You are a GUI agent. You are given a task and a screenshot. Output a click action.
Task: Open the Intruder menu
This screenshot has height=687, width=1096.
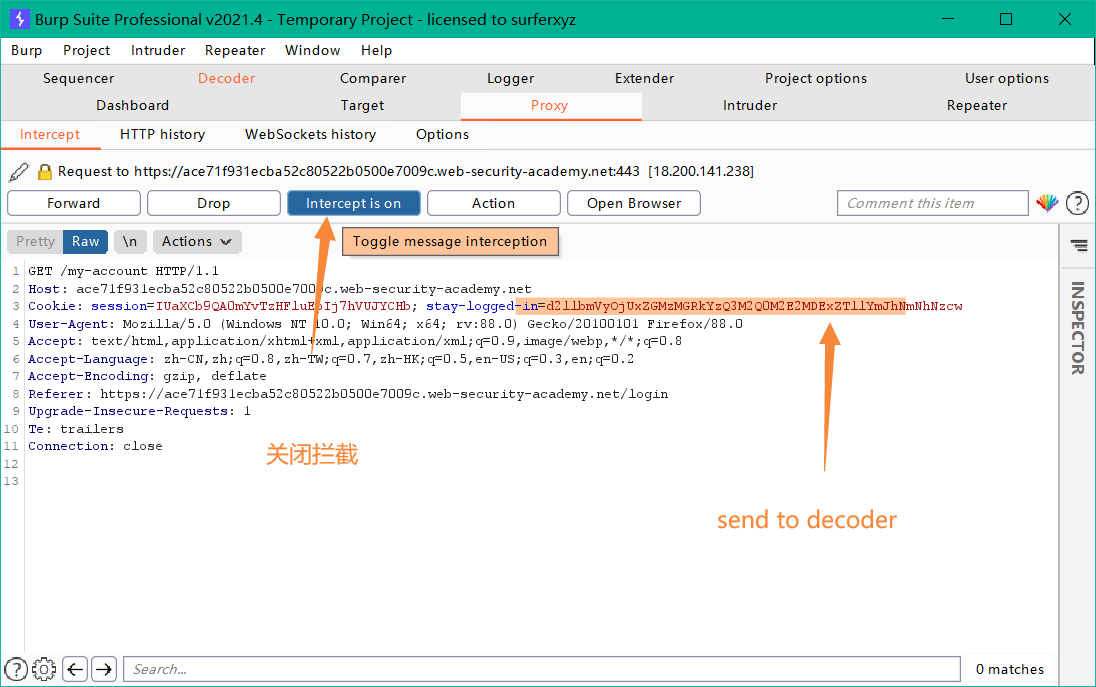tap(158, 50)
